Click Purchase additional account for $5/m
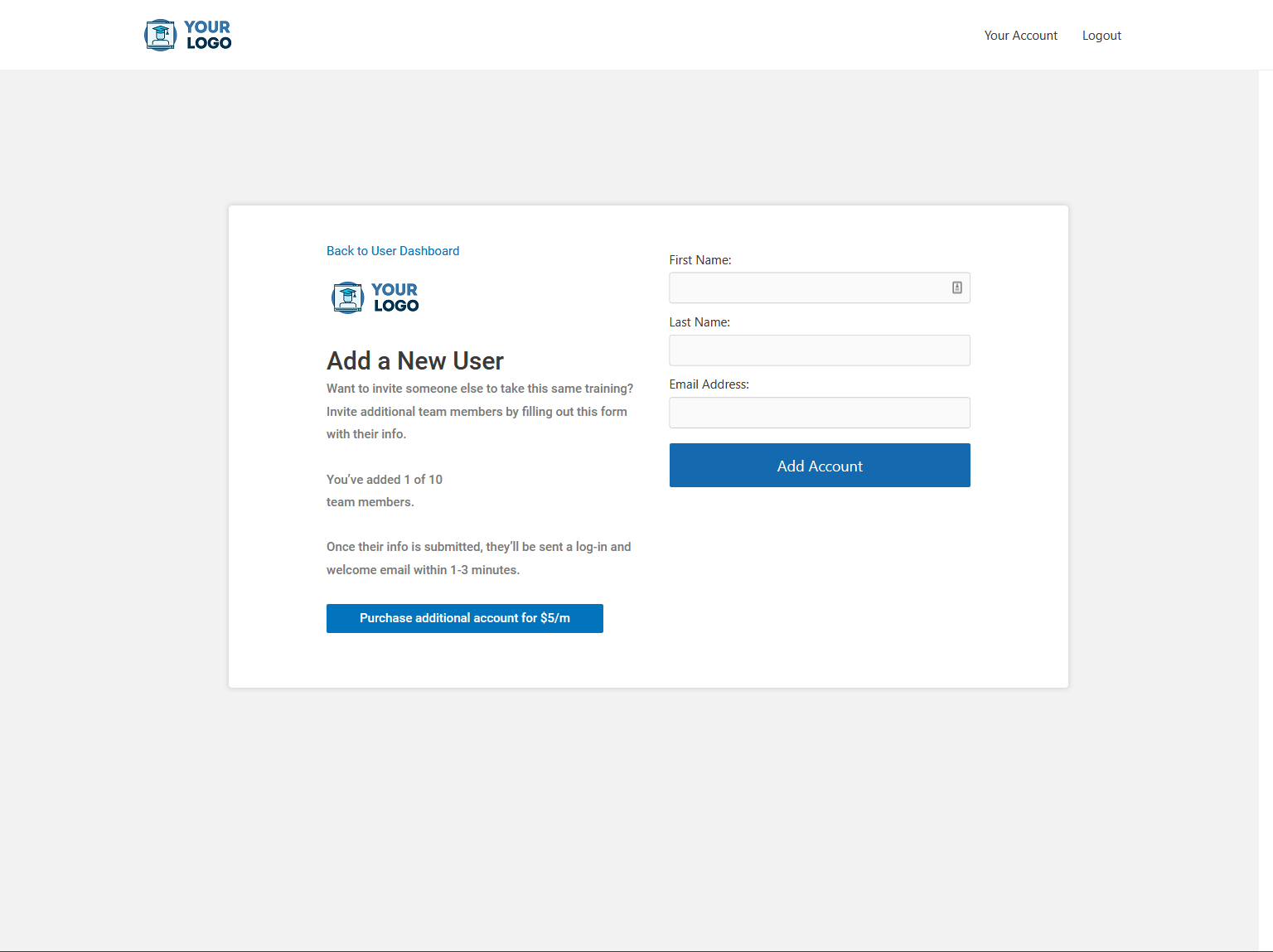 [x=464, y=618]
